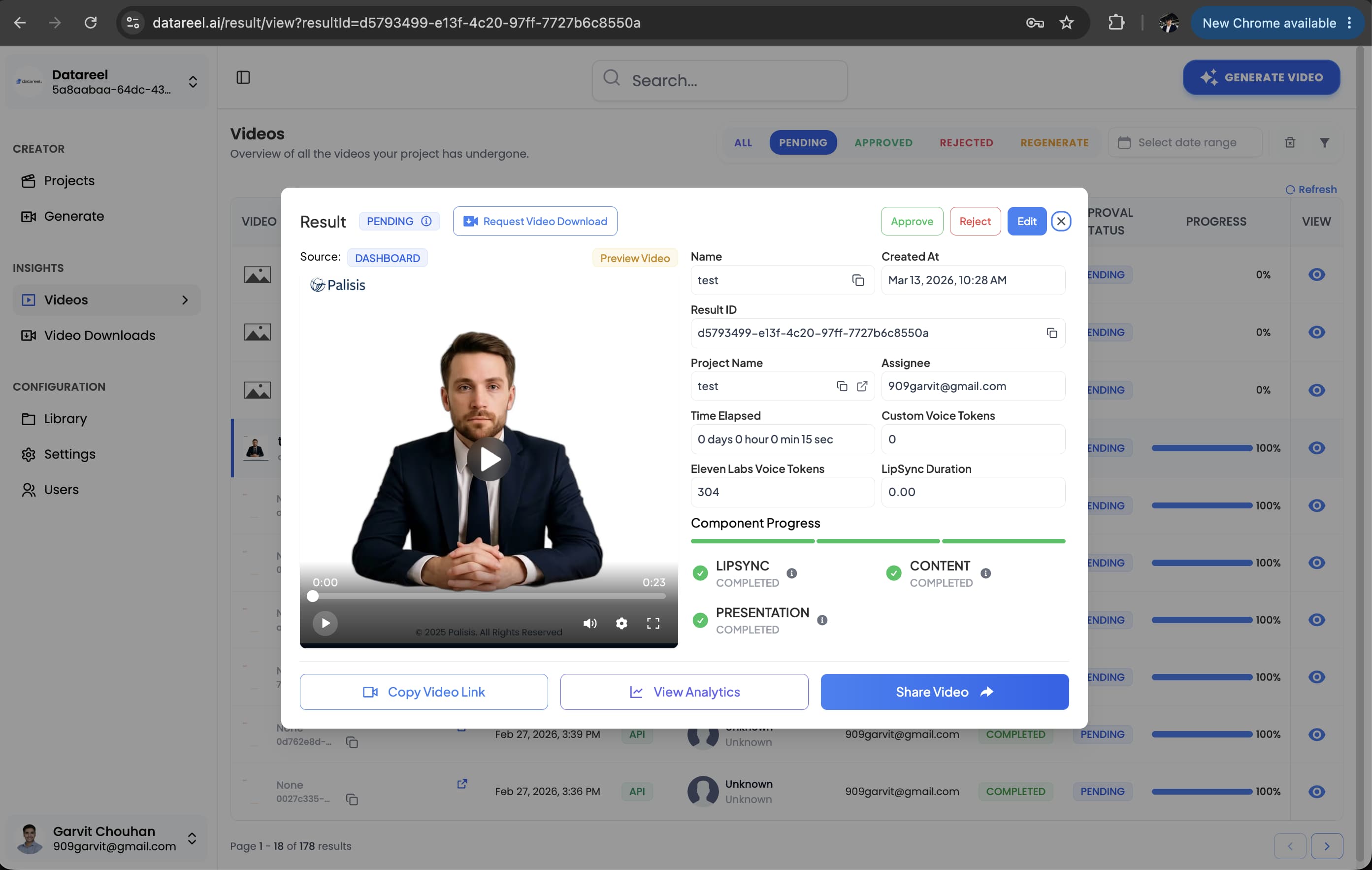The height and width of the screenshot is (870, 1372).
Task: Select the REJECTED filter tab
Action: pos(966,142)
